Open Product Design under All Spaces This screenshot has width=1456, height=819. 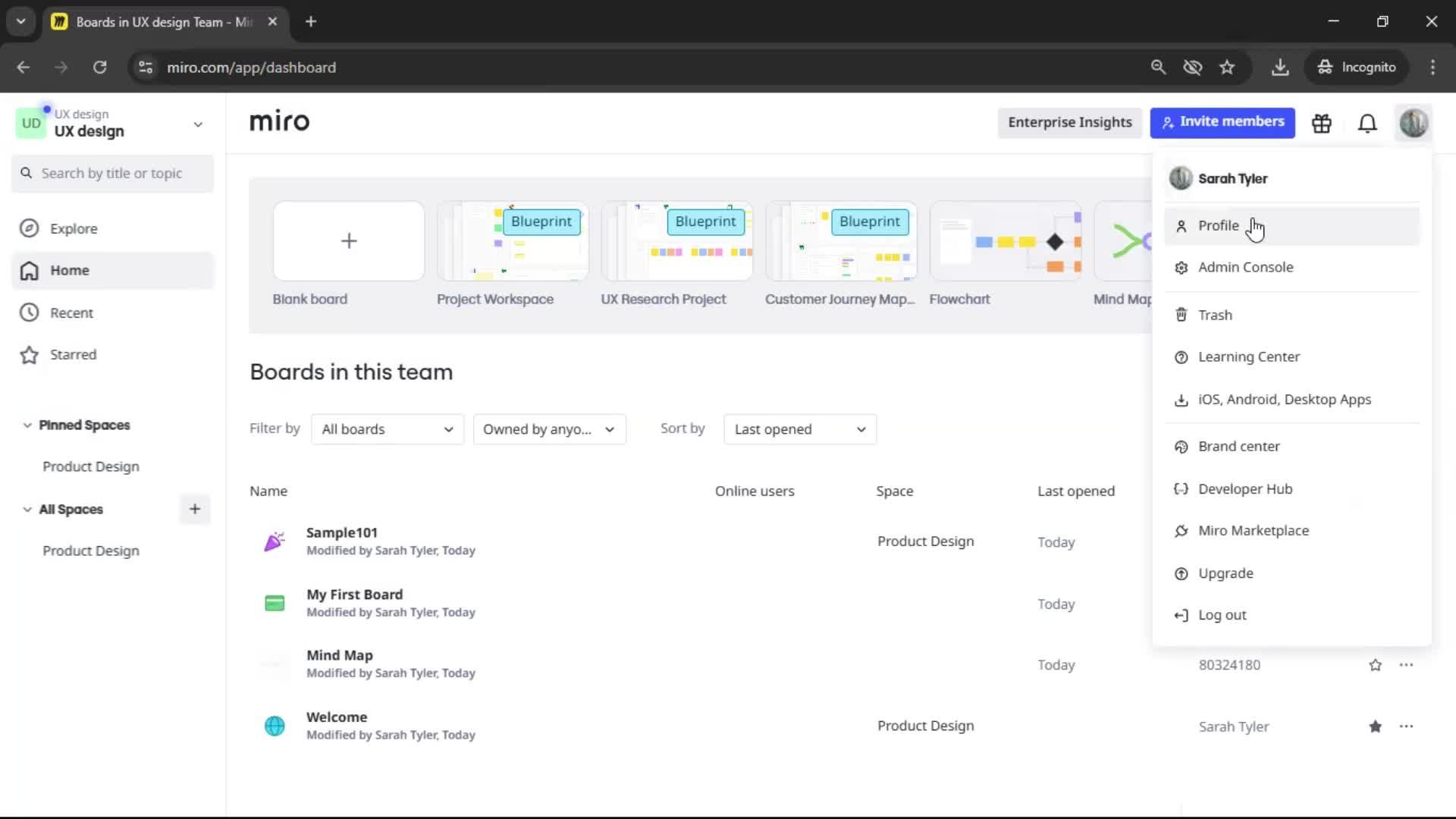point(91,551)
